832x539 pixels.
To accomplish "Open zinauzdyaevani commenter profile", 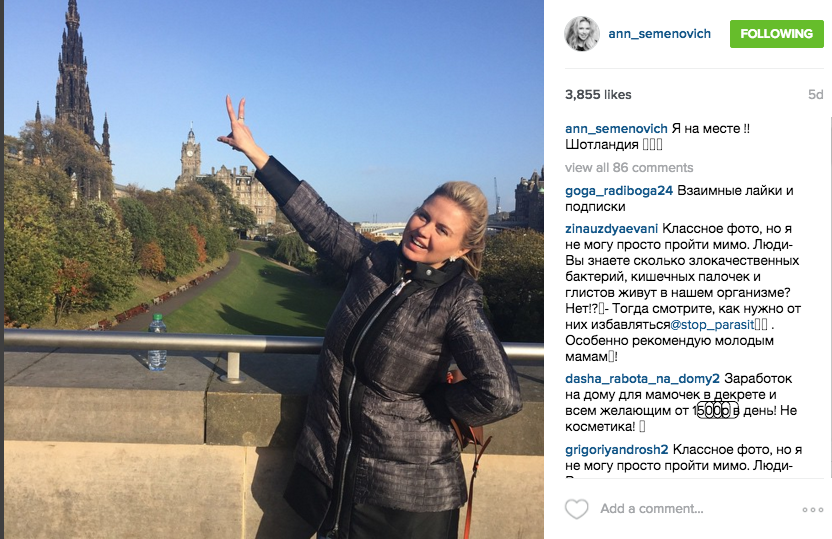I will pyautogui.click(x=611, y=229).
